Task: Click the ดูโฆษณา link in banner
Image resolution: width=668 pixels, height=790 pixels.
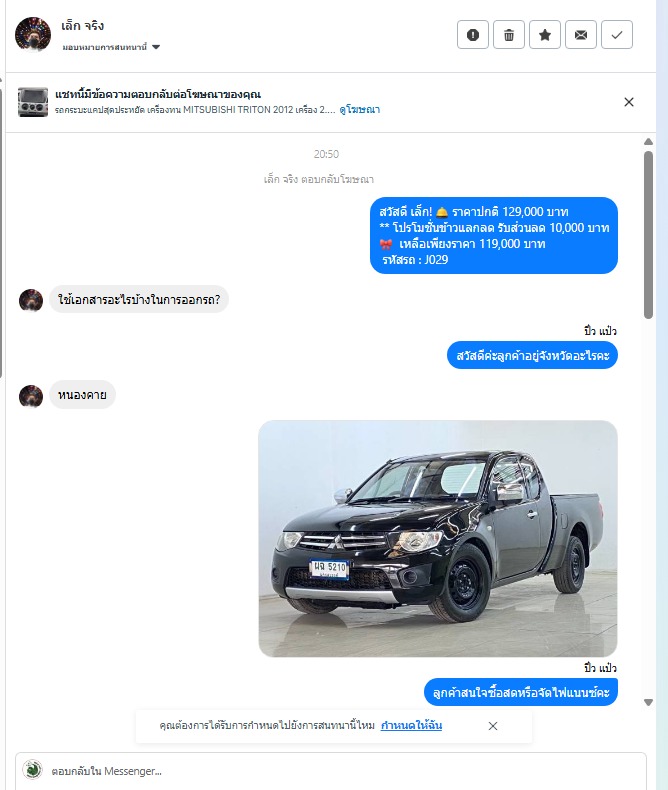Action: [360, 109]
